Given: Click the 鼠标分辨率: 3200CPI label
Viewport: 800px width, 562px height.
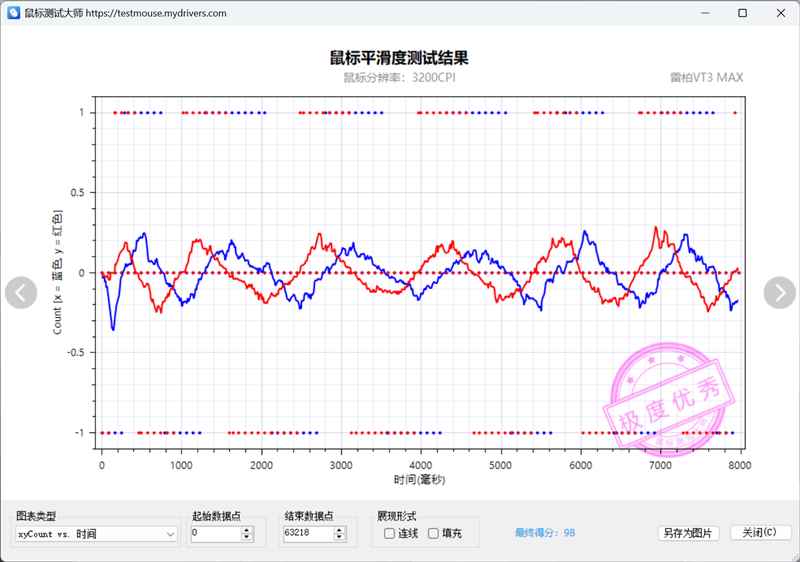Looking at the screenshot, I should click(399, 78).
